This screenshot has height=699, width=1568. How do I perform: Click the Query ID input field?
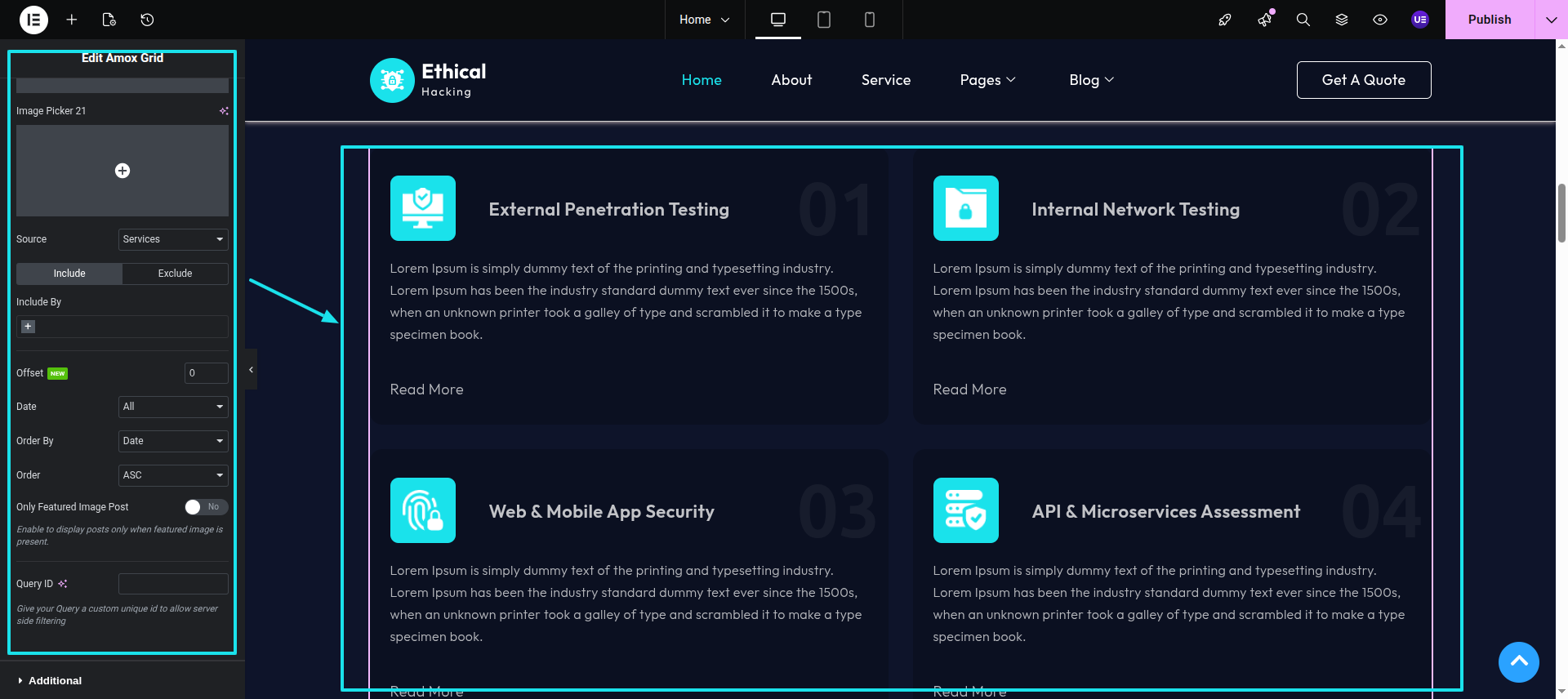[173, 584]
